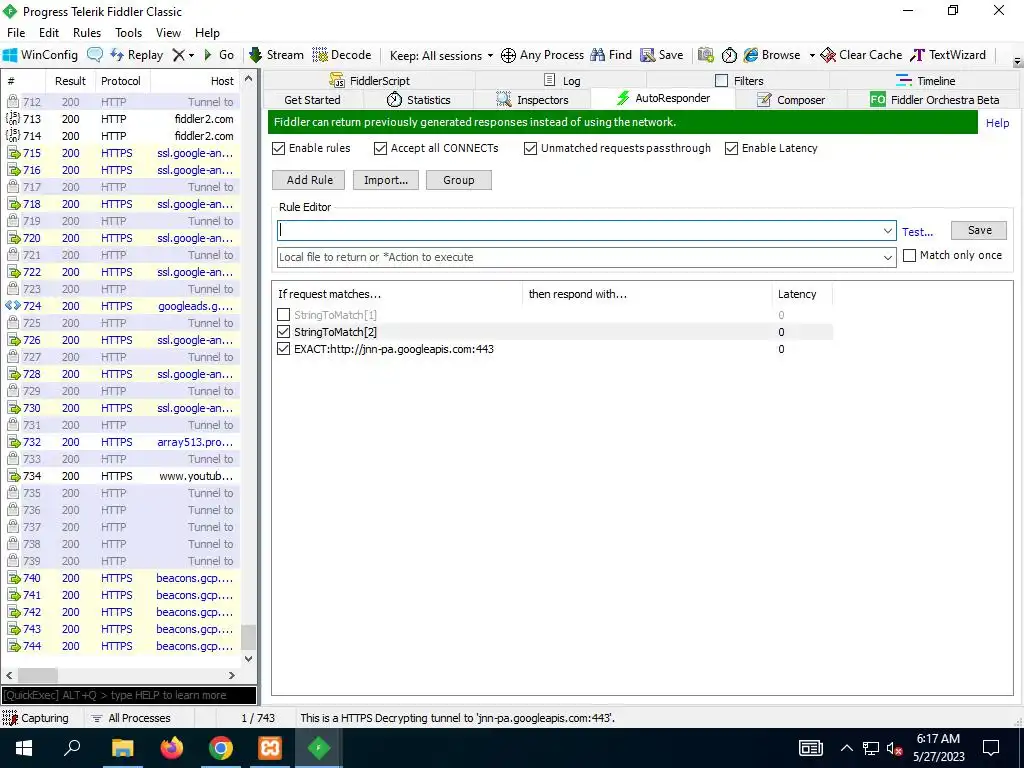Show hidden tray icons chevron

click(846, 748)
